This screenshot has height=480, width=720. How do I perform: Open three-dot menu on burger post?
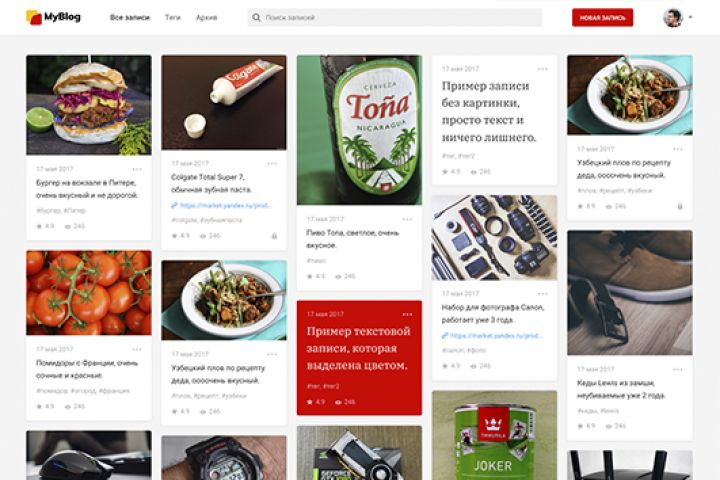[x=137, y=169]
